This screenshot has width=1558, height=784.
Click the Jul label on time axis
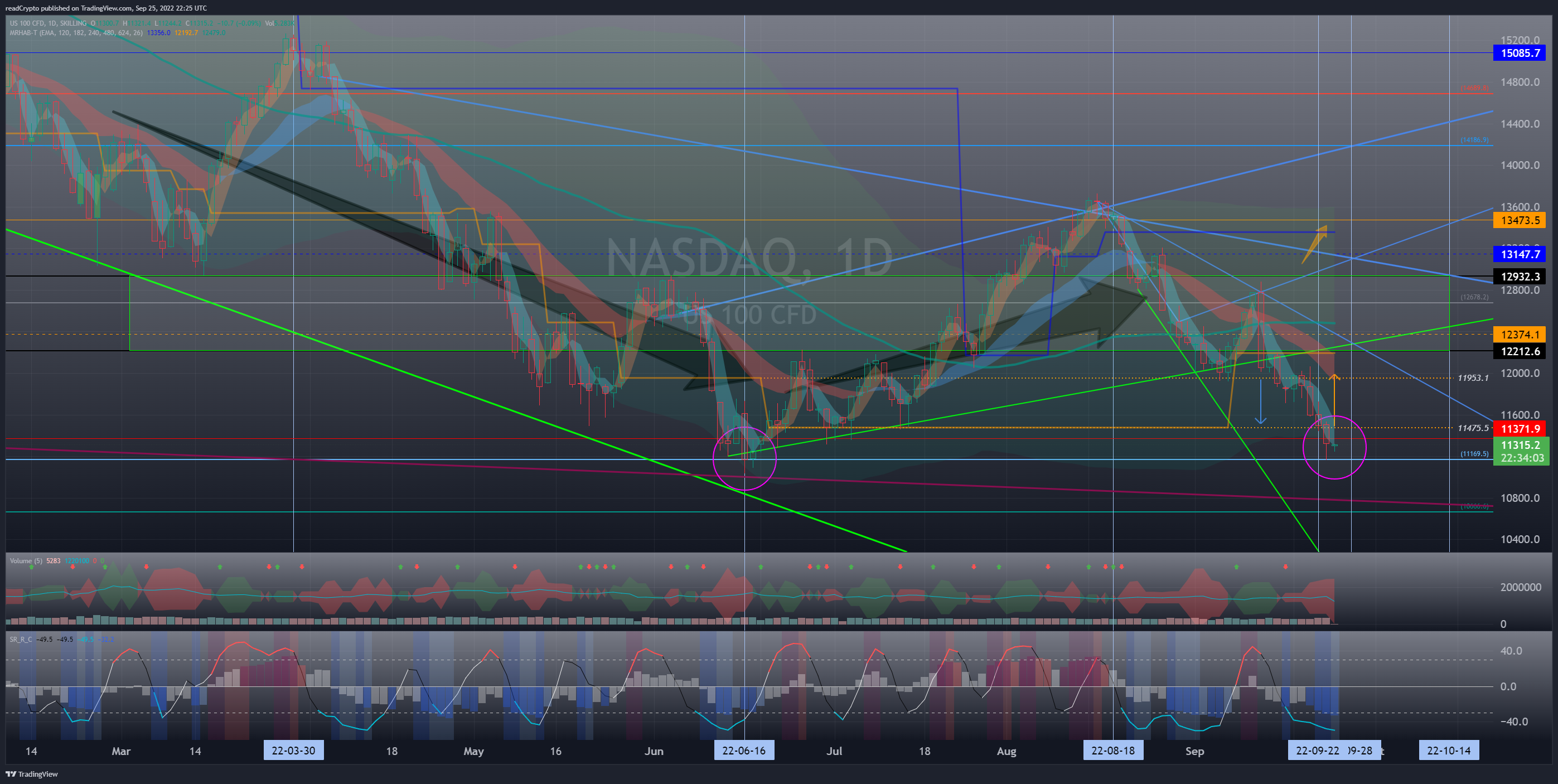point(834,751)
